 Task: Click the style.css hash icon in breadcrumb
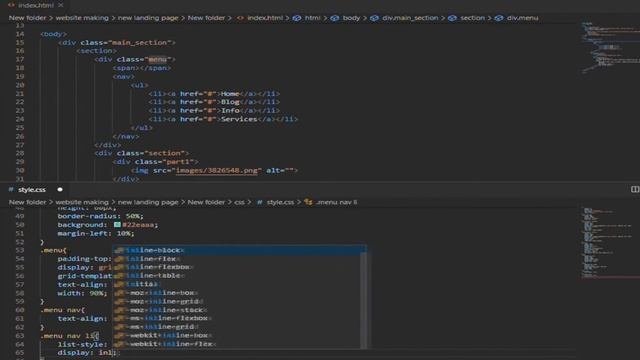260,202
